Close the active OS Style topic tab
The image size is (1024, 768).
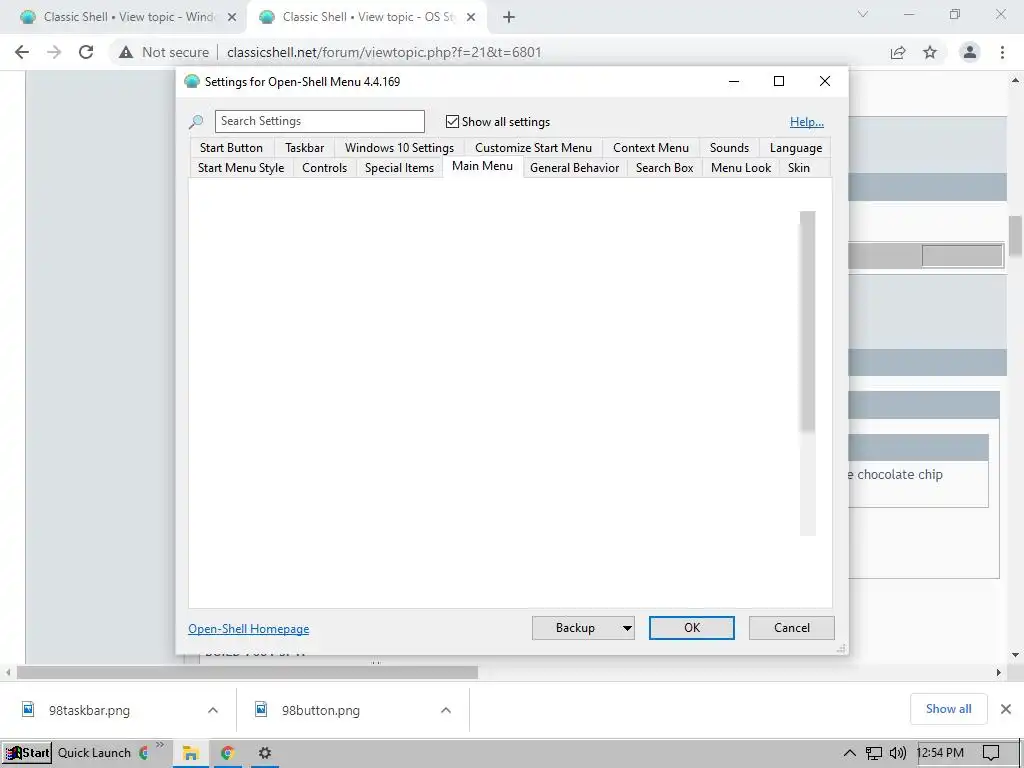point(471,17)
